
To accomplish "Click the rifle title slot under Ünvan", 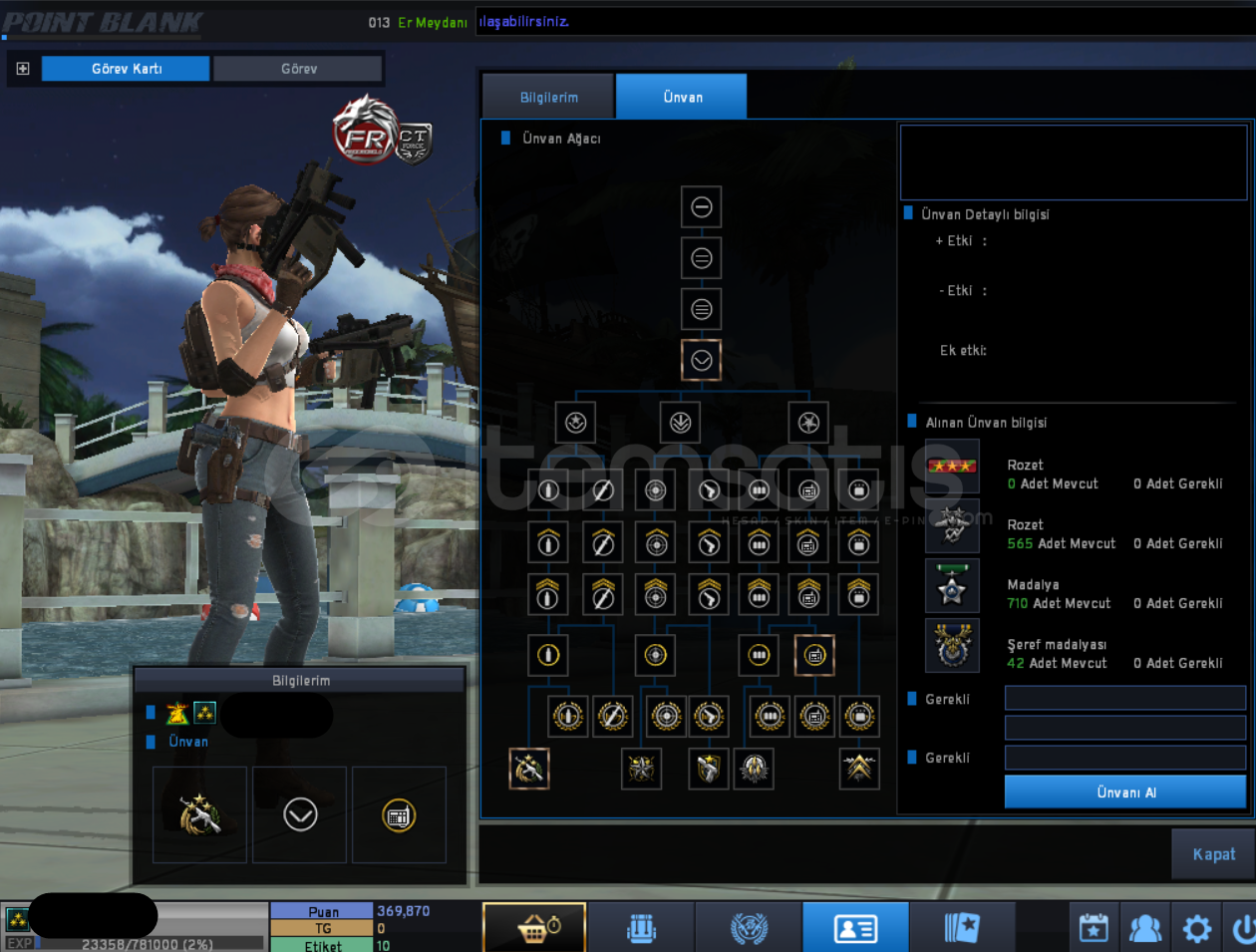I will 199,814.
